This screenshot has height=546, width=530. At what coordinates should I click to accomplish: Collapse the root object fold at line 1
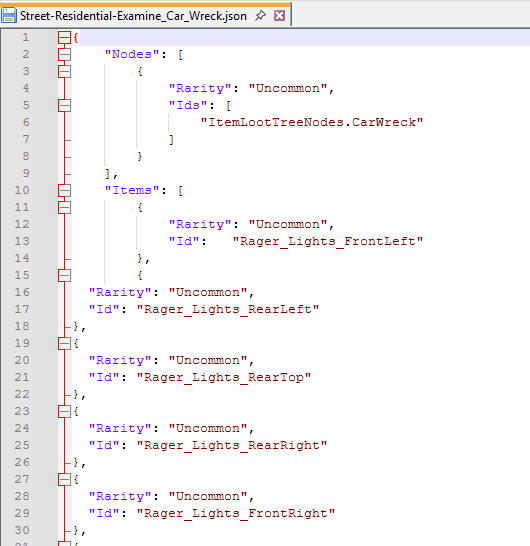pos(64,37)
